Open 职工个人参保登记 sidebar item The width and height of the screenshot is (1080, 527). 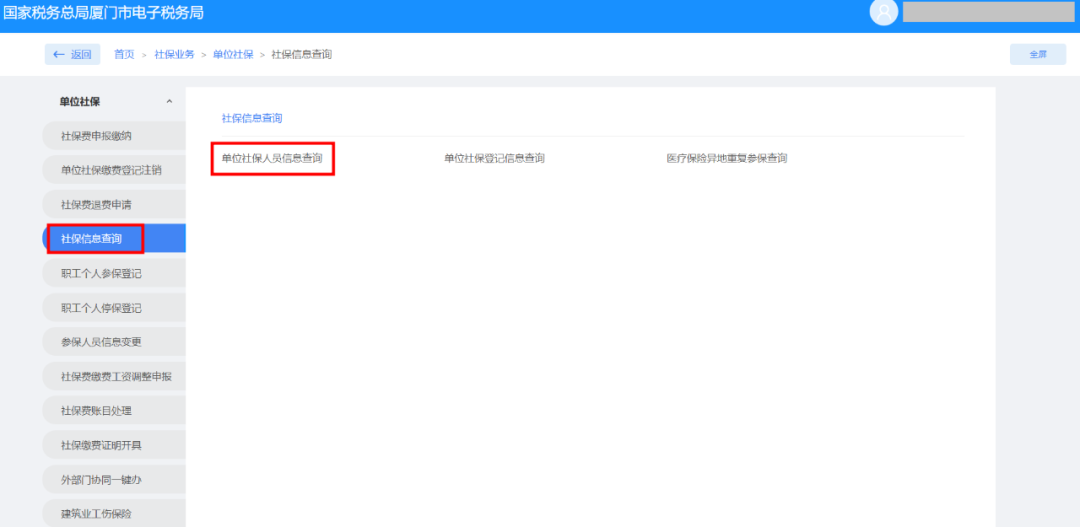[x=114, y=273]
